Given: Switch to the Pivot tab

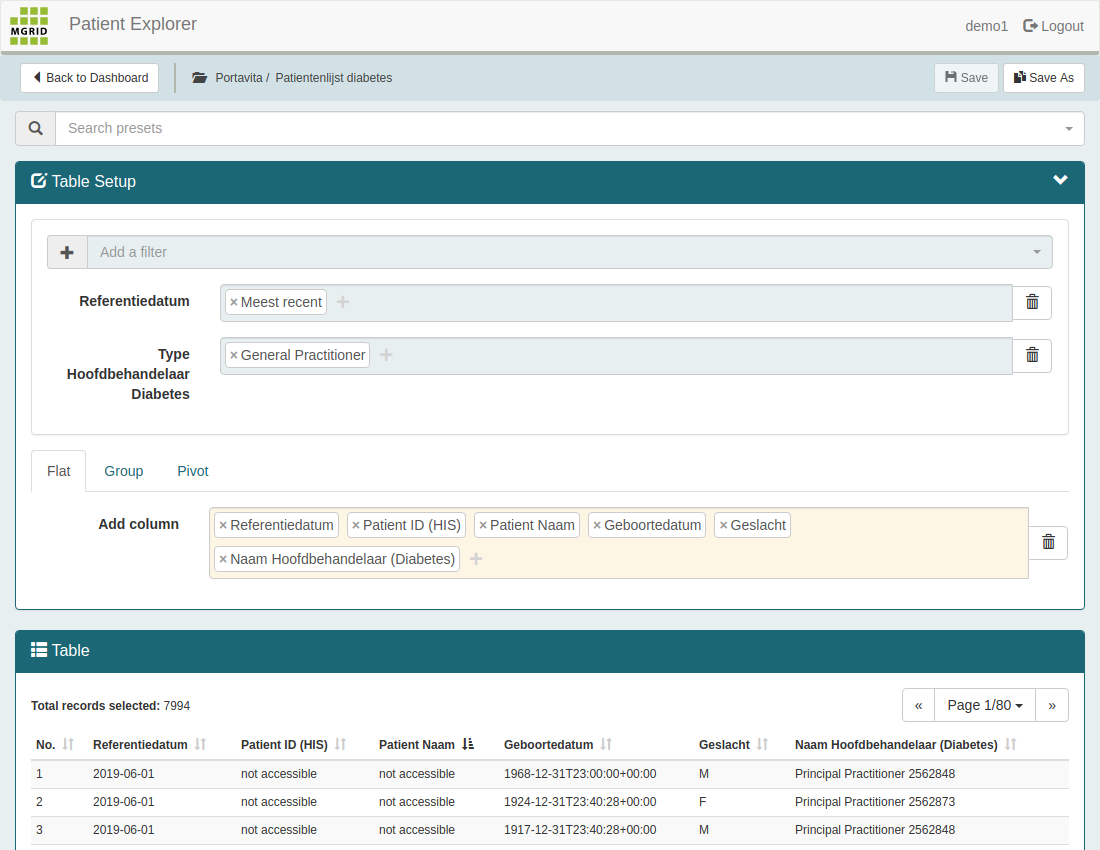Looking at the screenshot, I should [193, 471].
